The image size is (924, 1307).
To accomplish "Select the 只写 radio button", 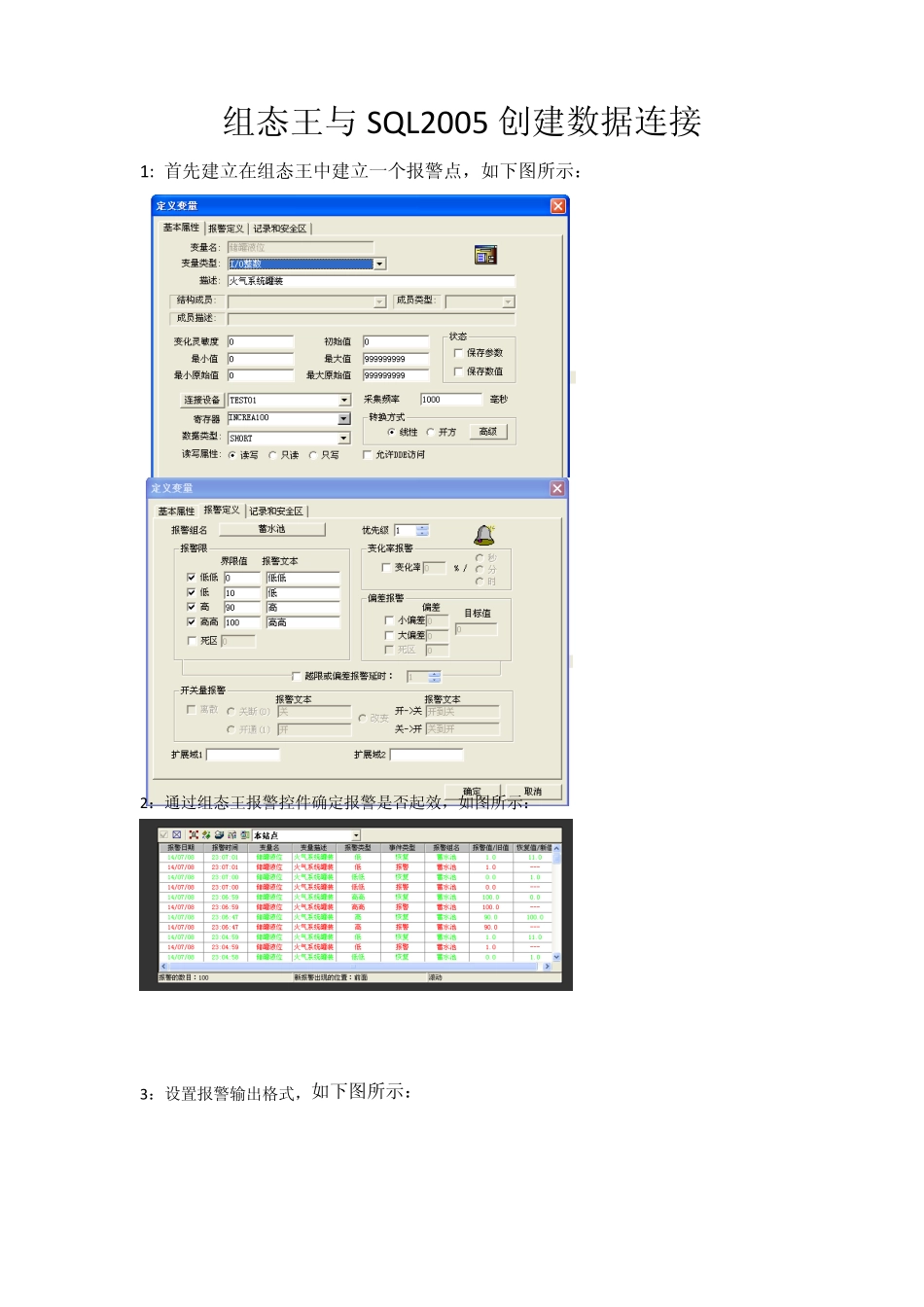I will pyautogui.click(x=313, y=455).
